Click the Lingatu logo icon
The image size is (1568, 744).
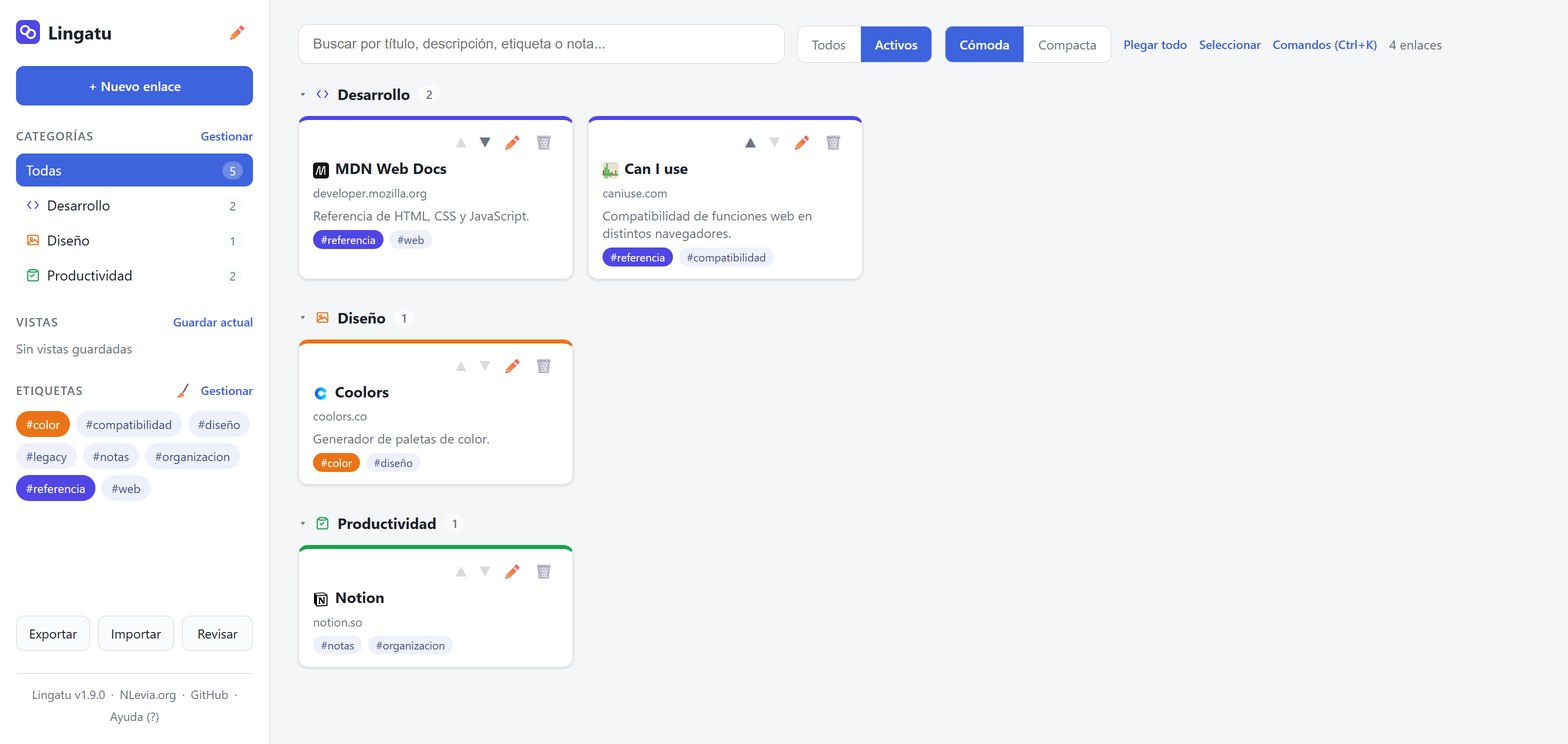tap(28, 33)
